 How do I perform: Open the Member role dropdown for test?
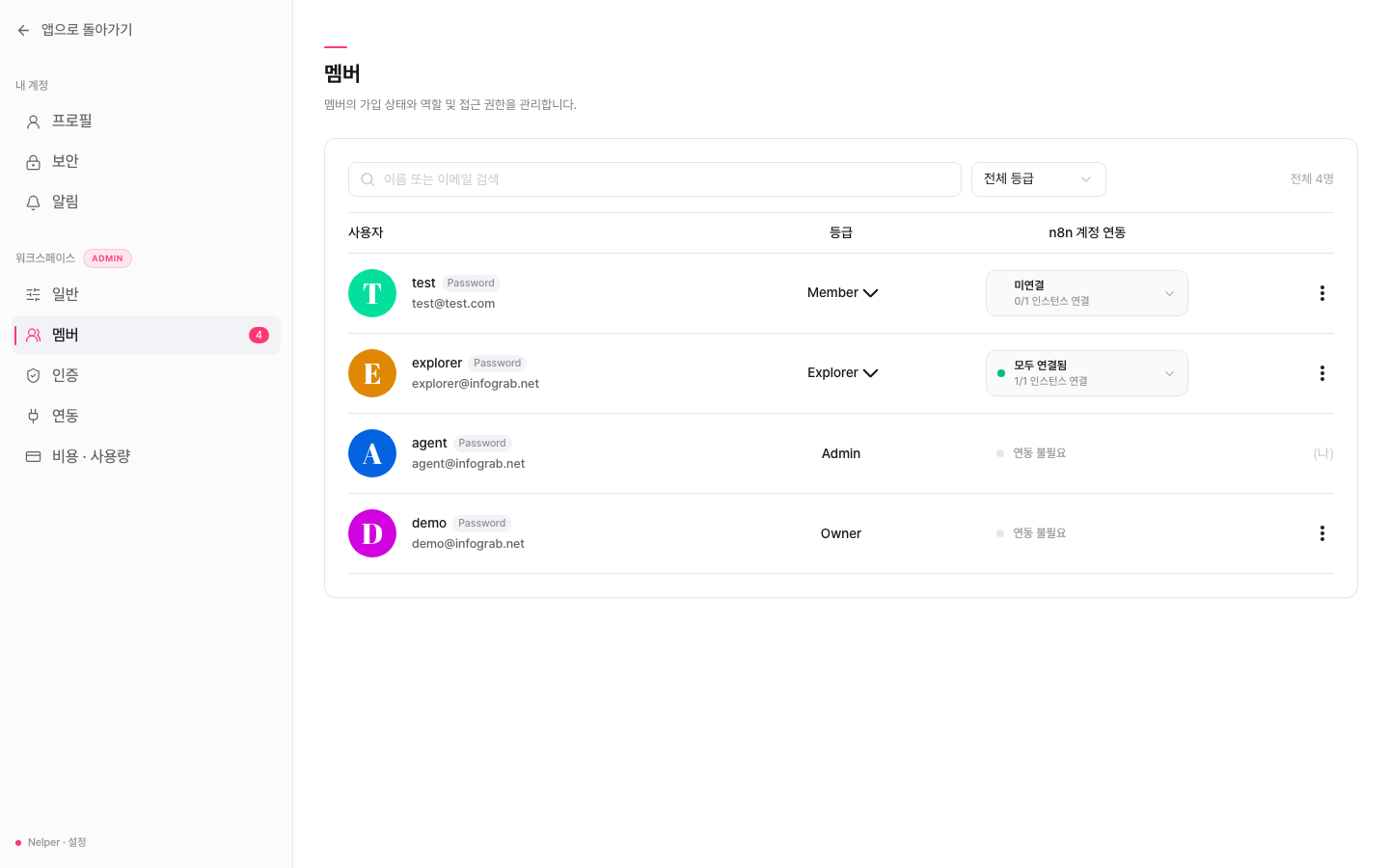click(x=842, y=293)
